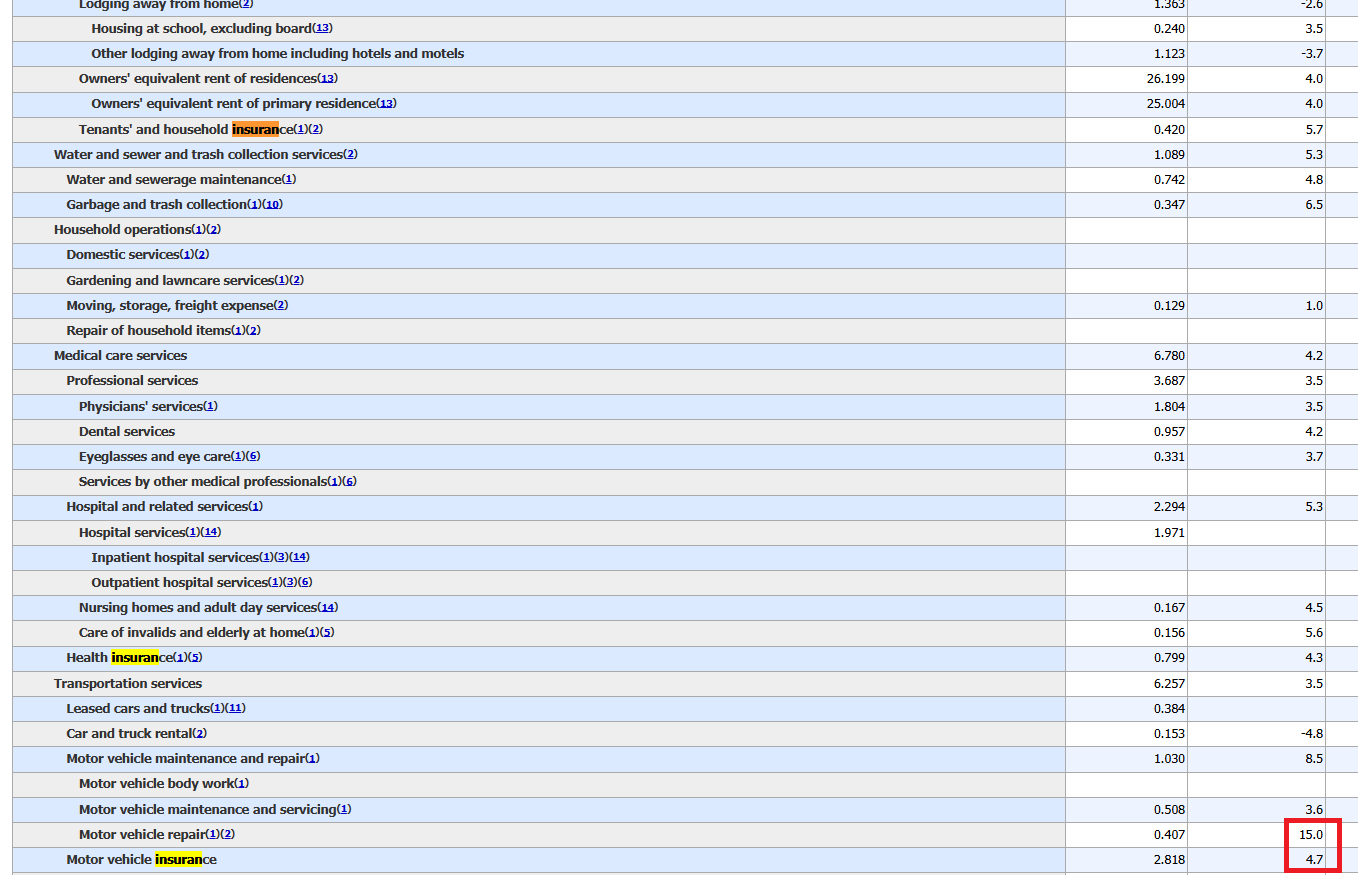
Task: Open footnote 2 on Household operations
Action: click(x=213, y=230)
